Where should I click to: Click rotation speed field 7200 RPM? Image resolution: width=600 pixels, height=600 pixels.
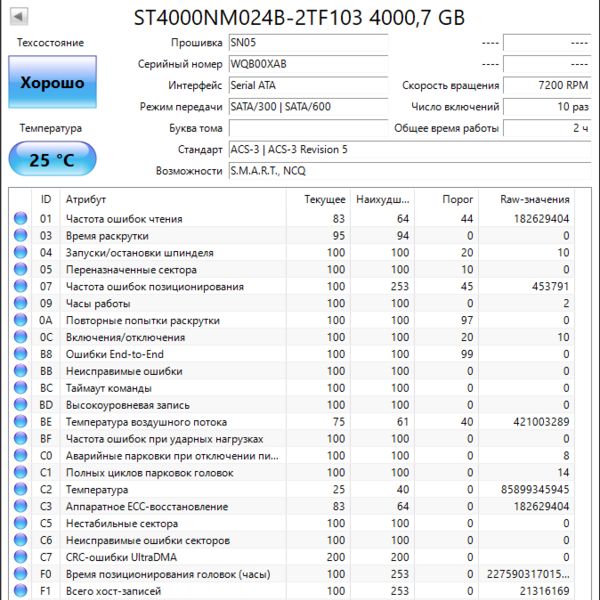[547, 85]
